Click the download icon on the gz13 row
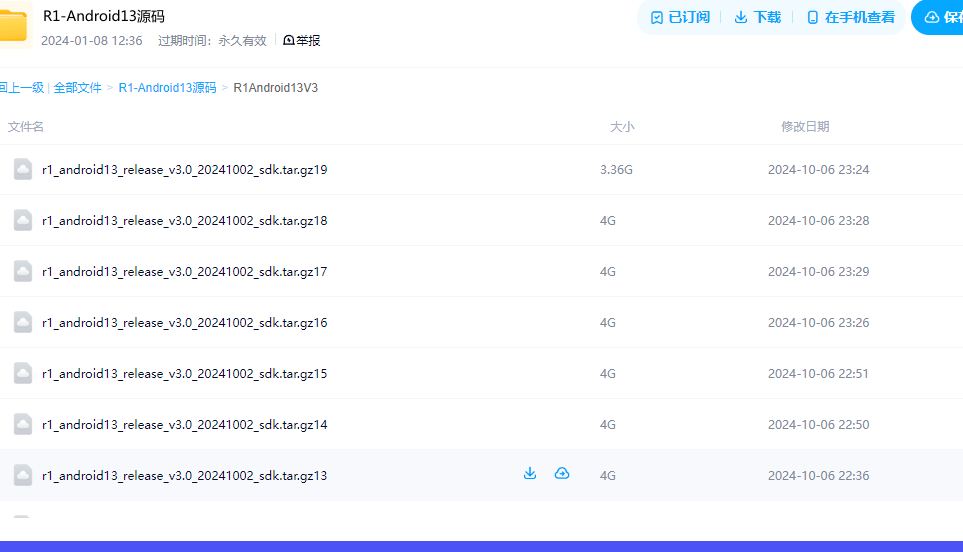Screen dimensions: 963x552 [x=530, y=474]
